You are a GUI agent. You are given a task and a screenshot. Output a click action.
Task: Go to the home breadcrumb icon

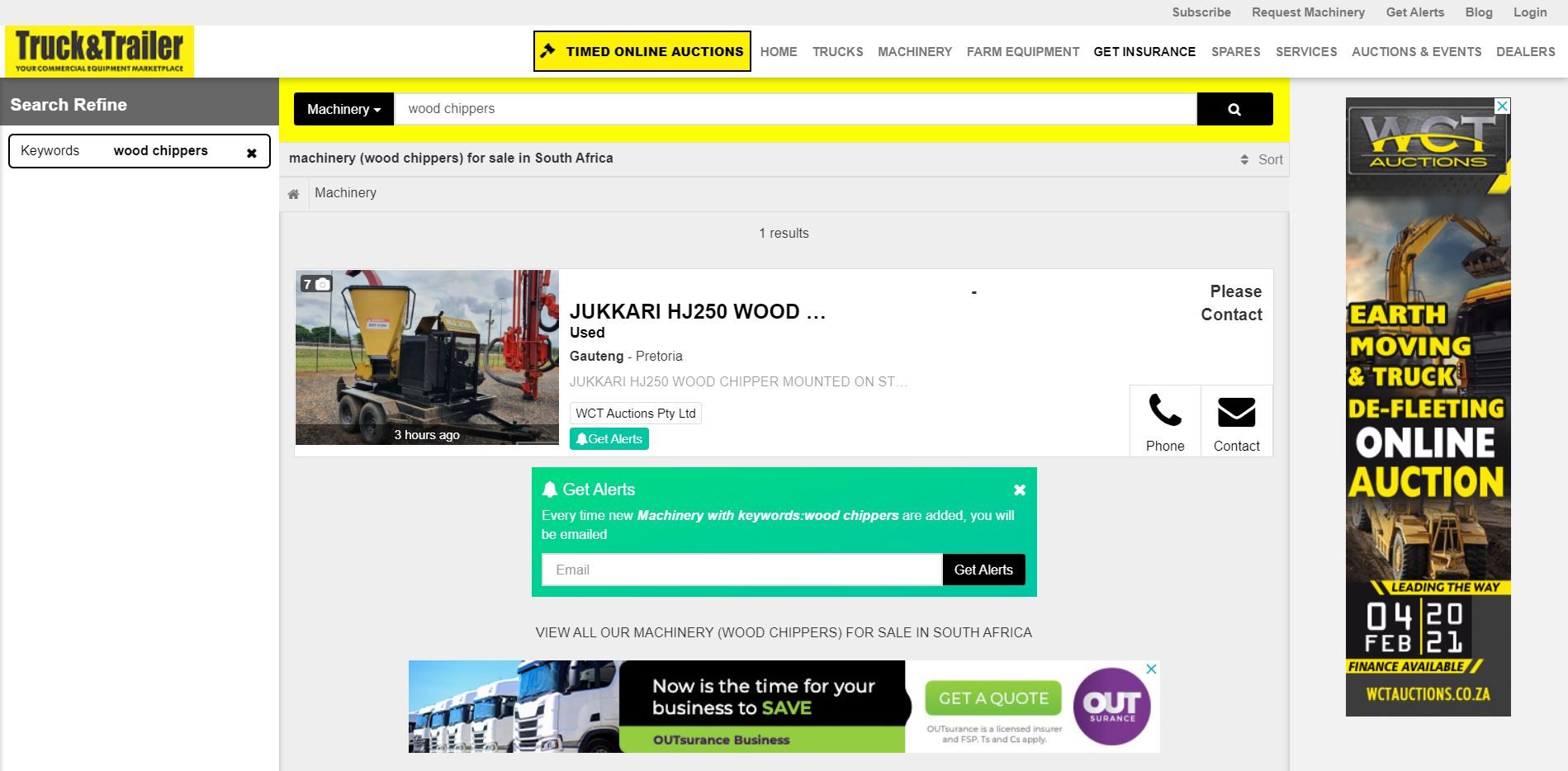(293, 194)
